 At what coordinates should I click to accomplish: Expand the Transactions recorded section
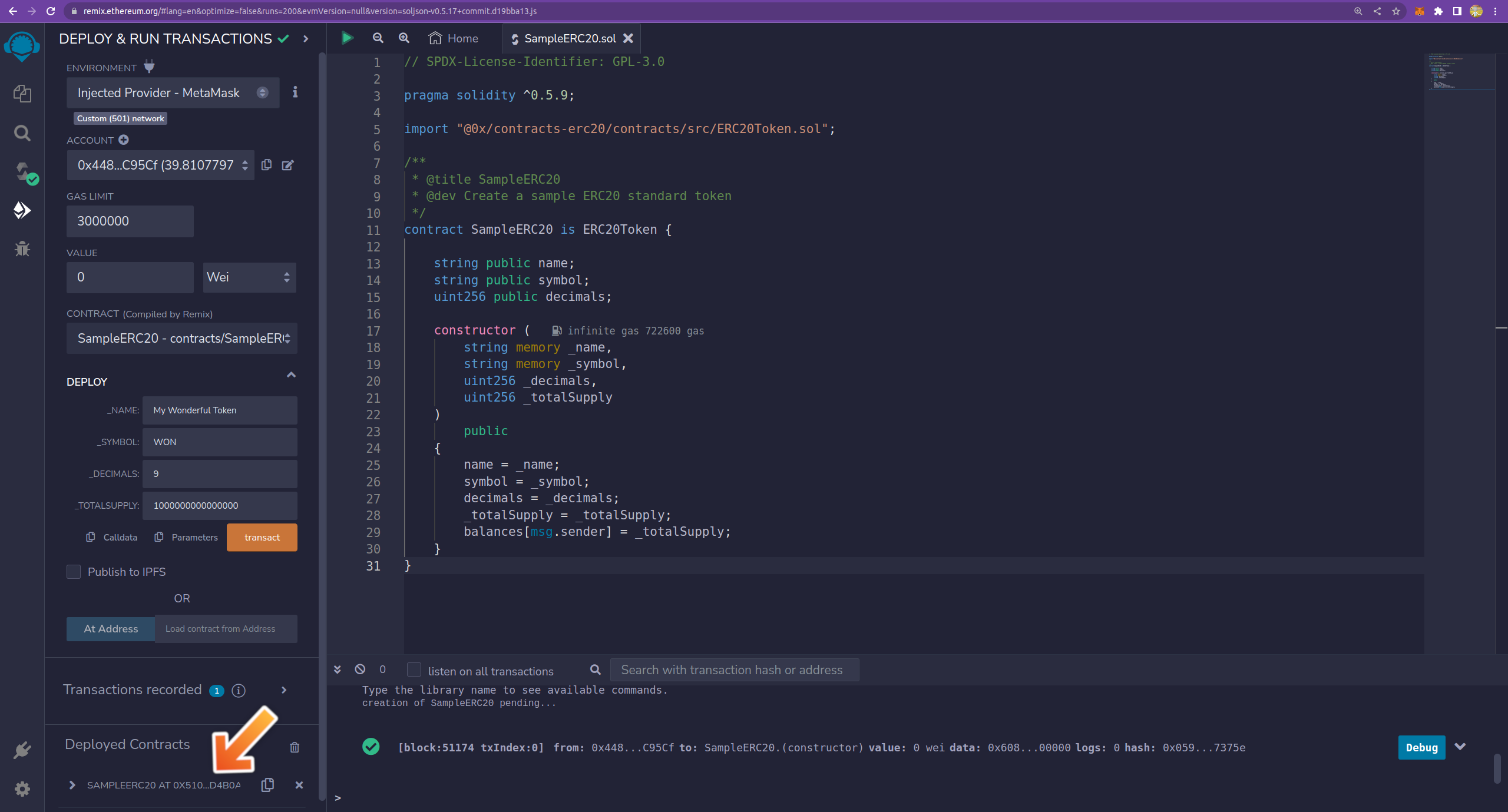[284, 690]
